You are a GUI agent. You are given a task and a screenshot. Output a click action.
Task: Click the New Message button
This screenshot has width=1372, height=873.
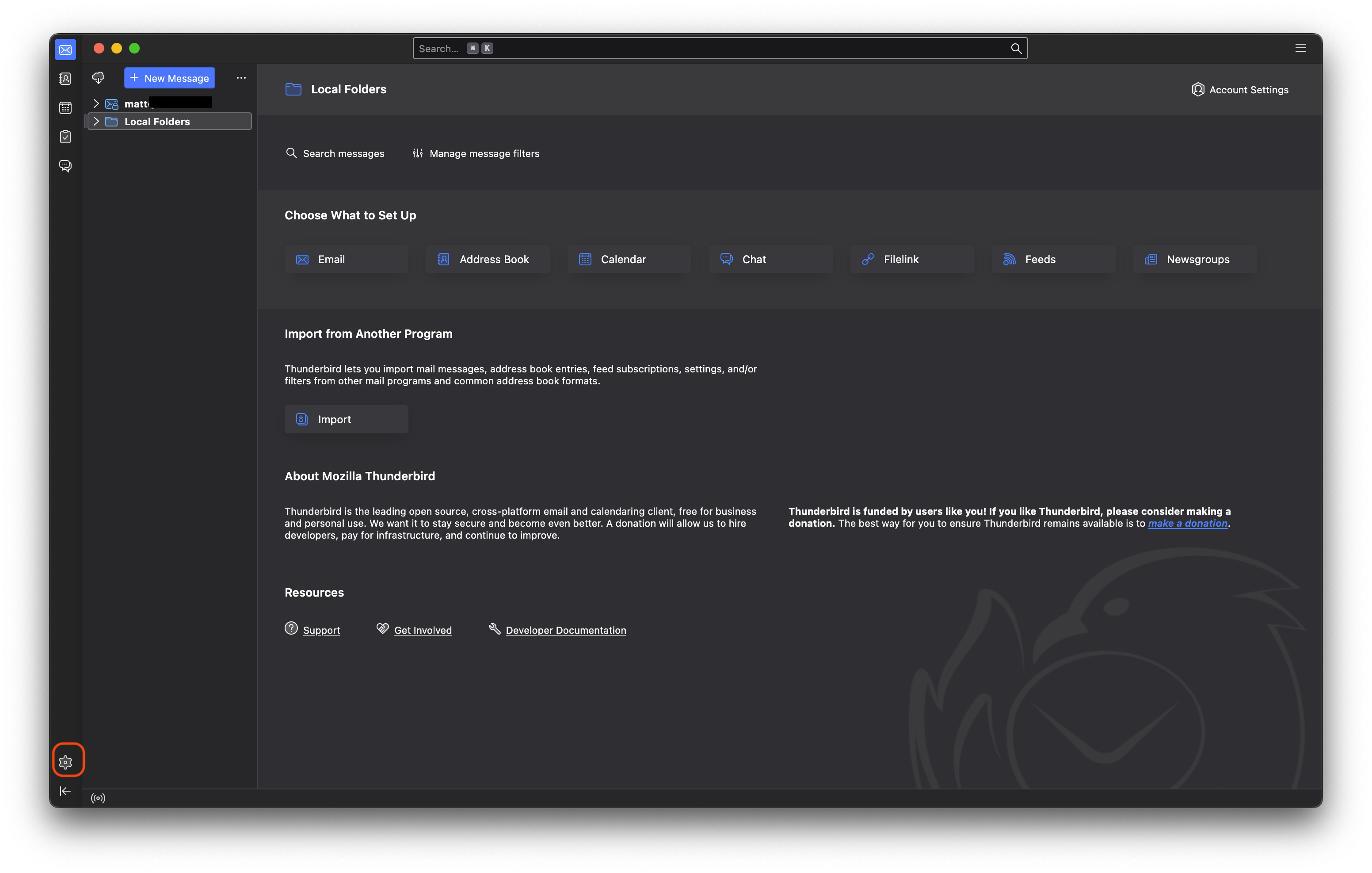point(170,78)
